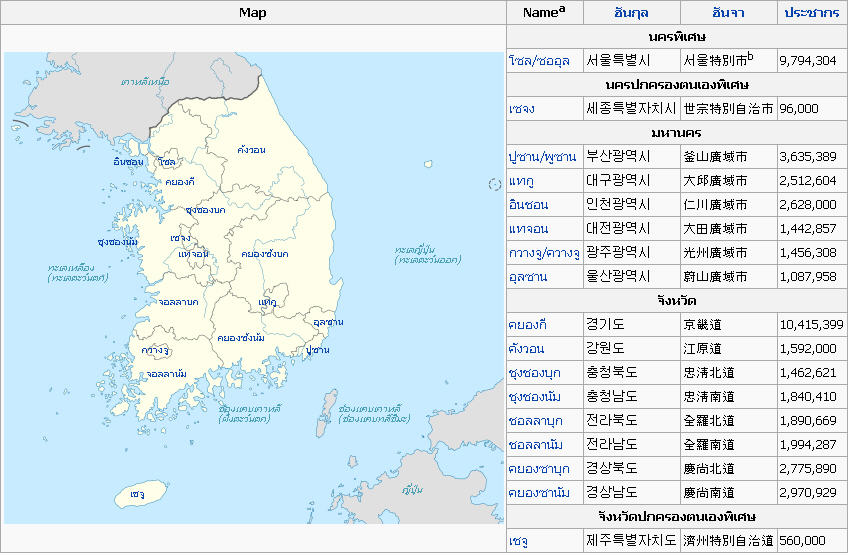This screenshot has width=850, height=555.
Task: Click the คยองซังบก label on the map
Action: click(265, 254)
